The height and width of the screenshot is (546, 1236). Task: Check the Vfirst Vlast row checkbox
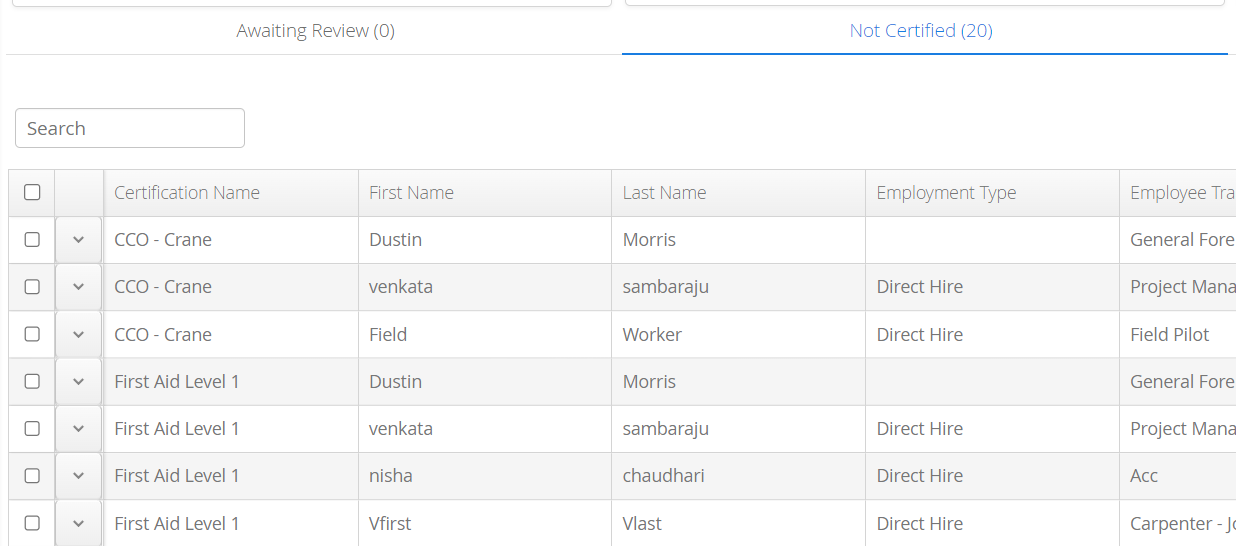[x=32, y=523]
